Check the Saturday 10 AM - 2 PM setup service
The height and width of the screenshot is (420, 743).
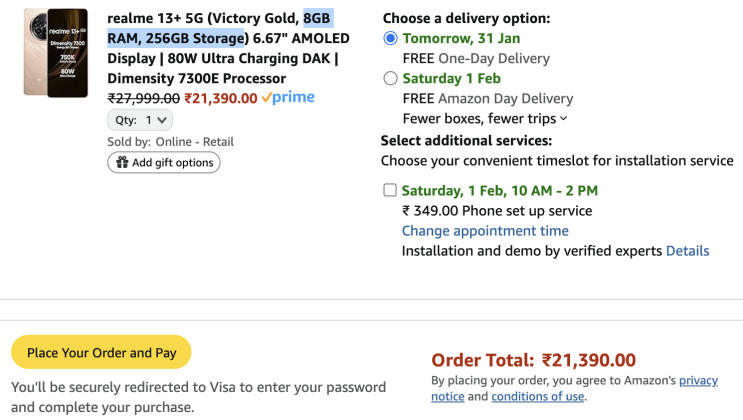[389, 191]
